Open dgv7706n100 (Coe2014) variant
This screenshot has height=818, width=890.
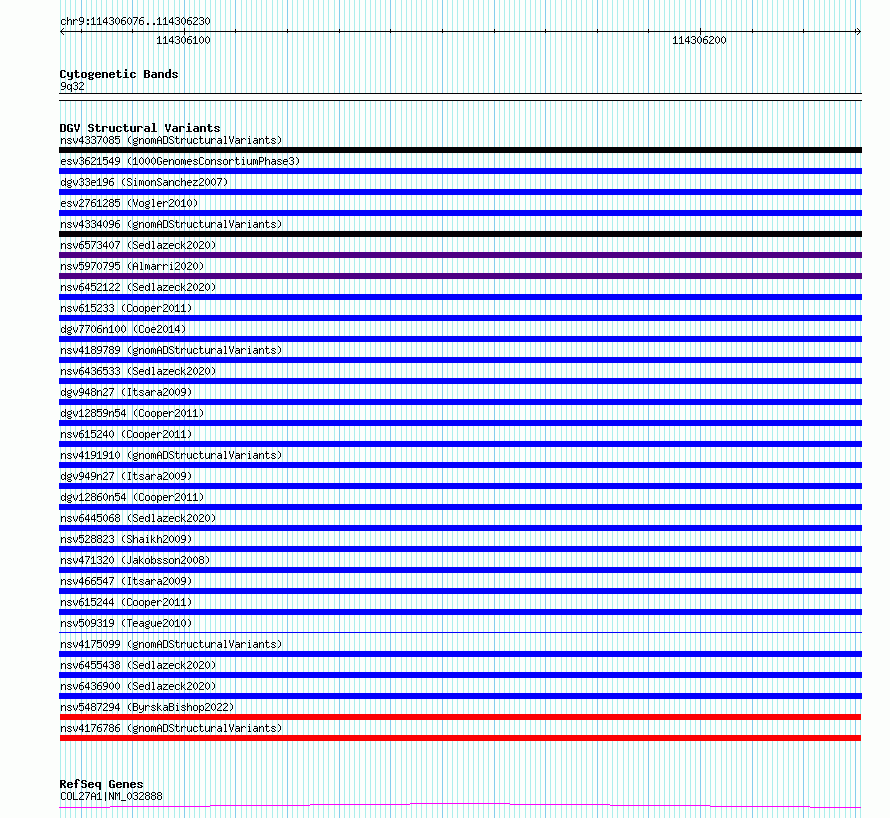[x=123, y=329]
